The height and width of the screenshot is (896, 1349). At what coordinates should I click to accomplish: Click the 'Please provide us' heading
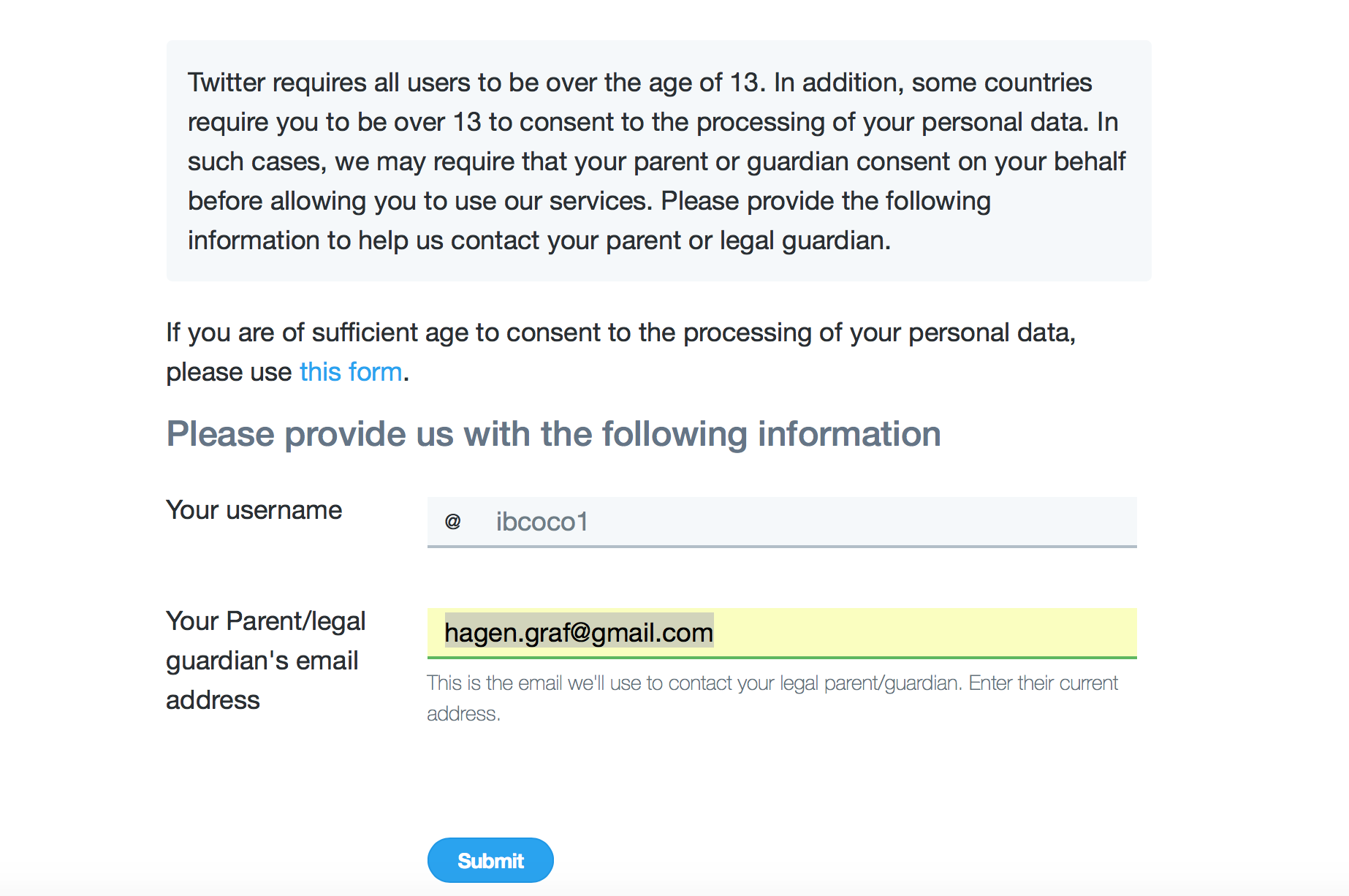(x=553, y=434)
